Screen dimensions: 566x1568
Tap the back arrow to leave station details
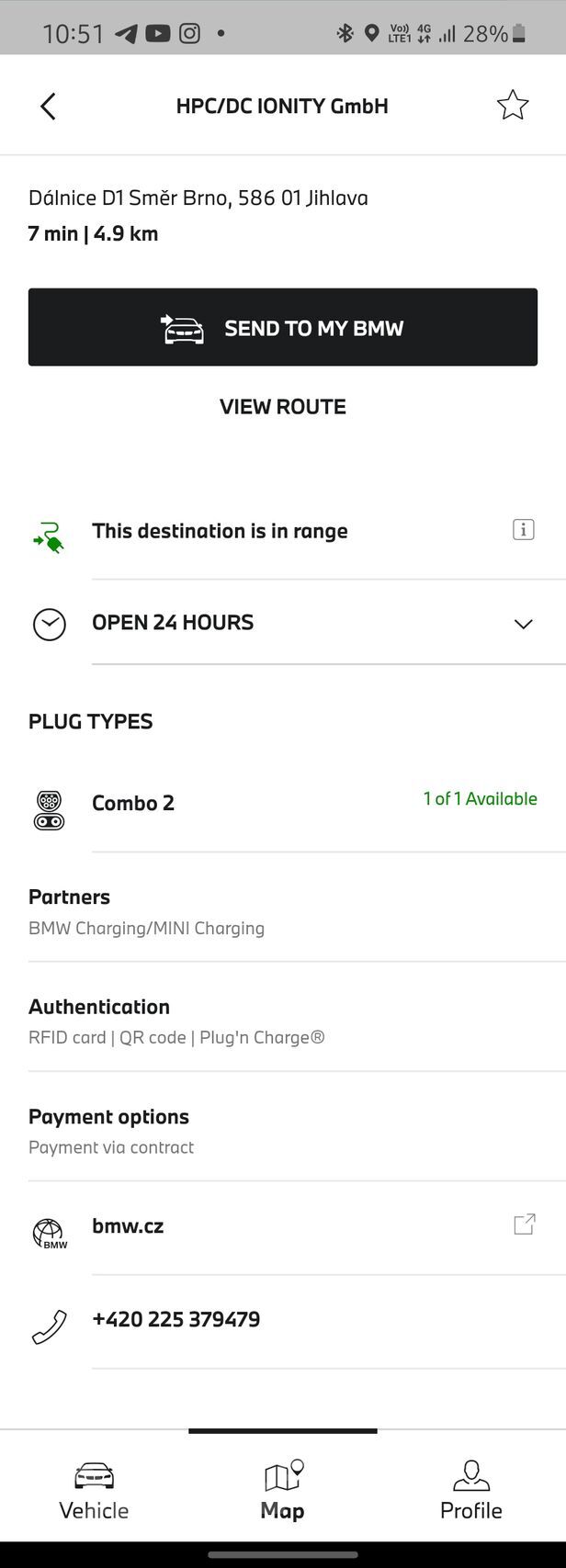[48, 105]
